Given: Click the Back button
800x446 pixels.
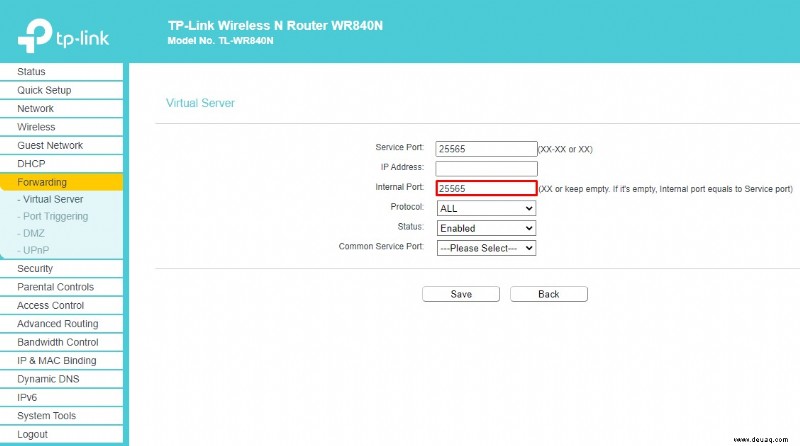Looking at the screenshot, I should point(548,294).
